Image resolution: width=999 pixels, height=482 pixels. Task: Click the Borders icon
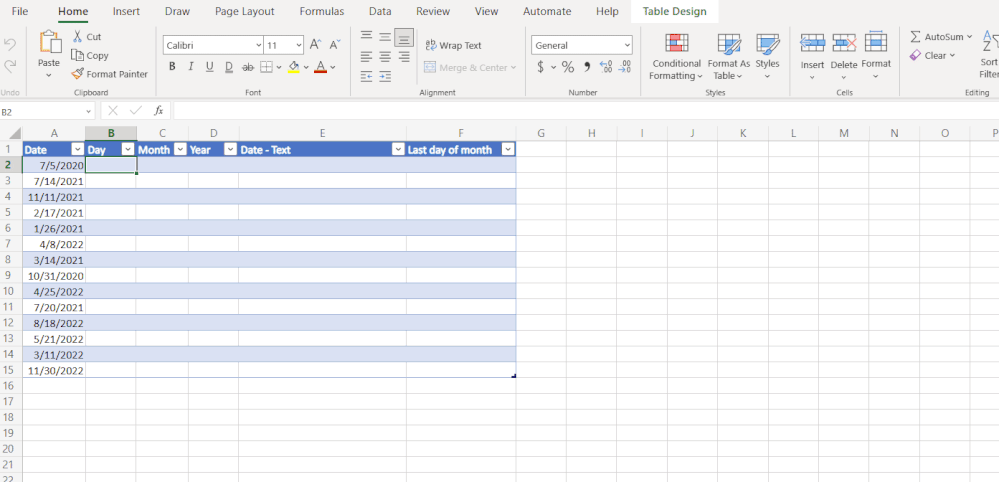pos(266,67)
